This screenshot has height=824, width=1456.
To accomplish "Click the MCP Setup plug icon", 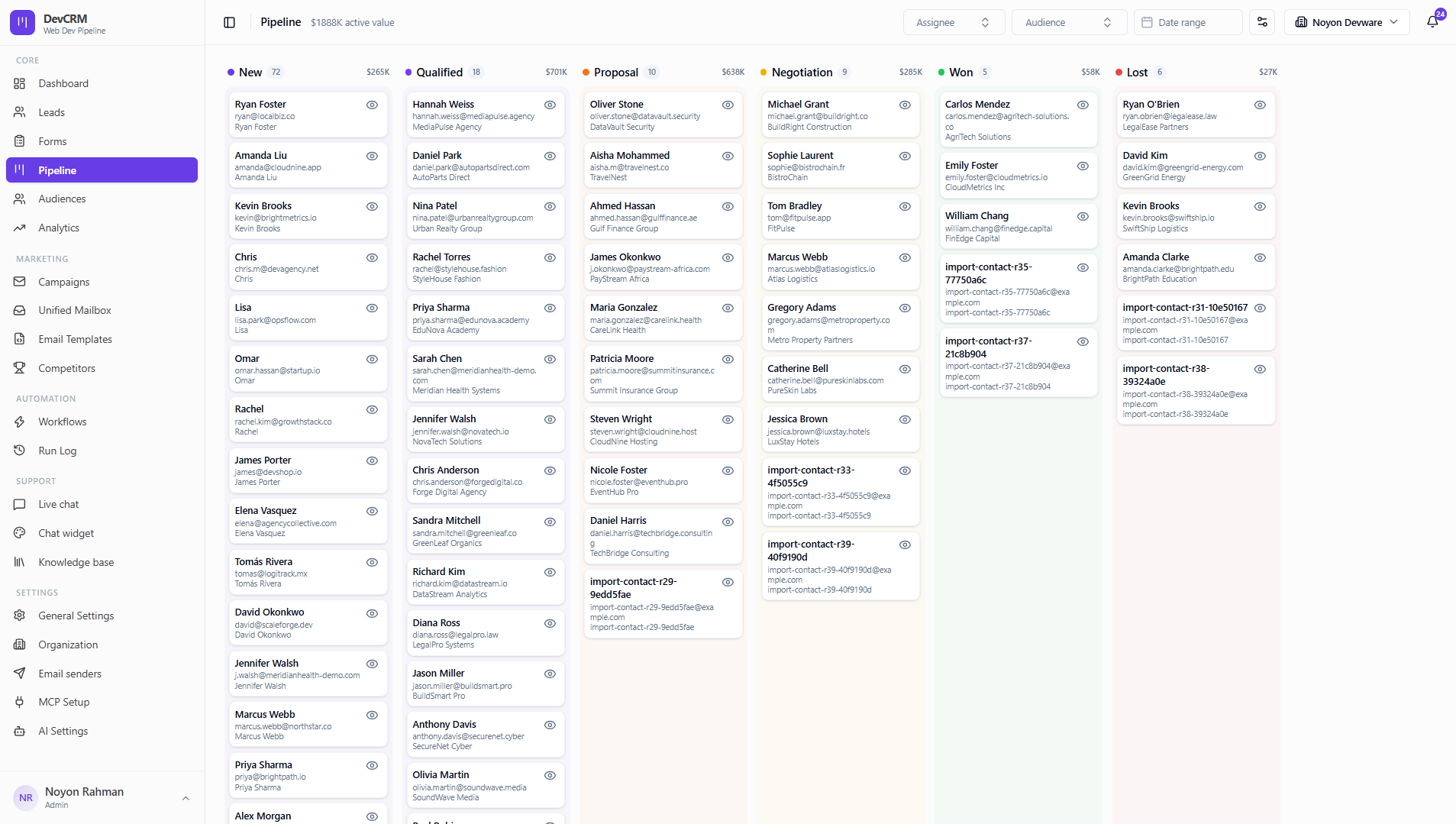I will point(20,702).
